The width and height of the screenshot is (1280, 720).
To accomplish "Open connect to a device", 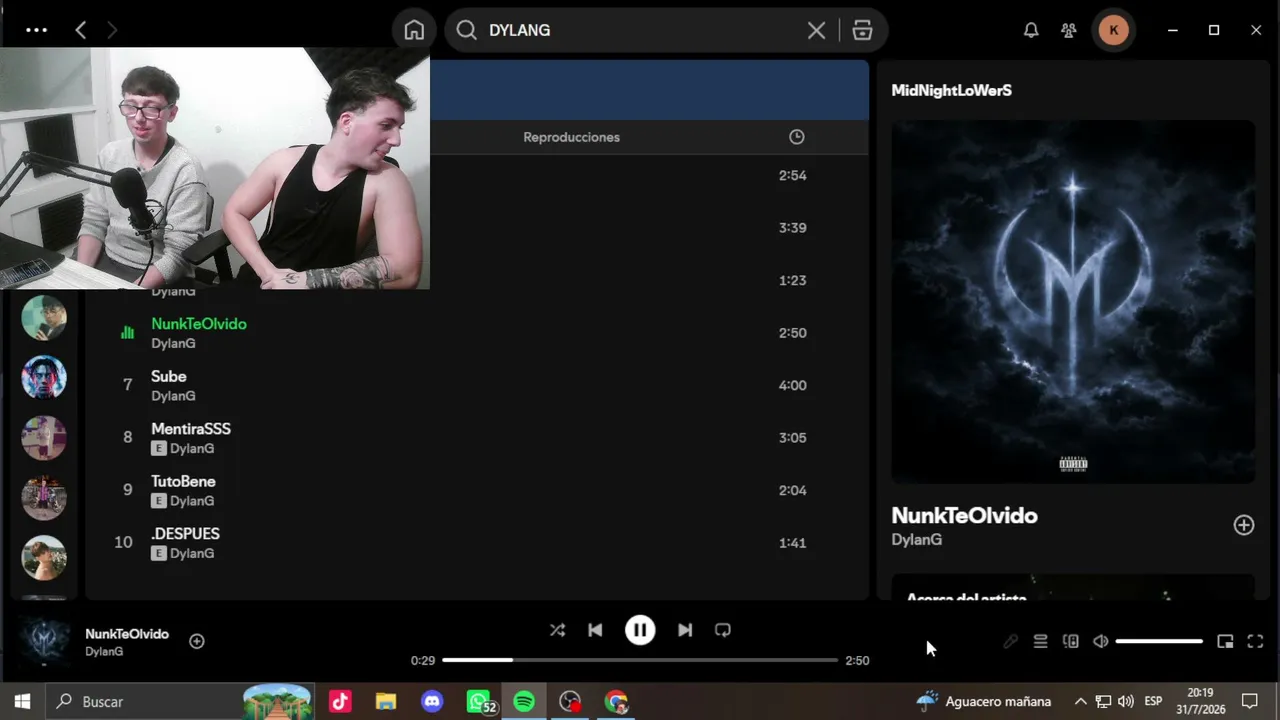I will [x=1070, y=641].
